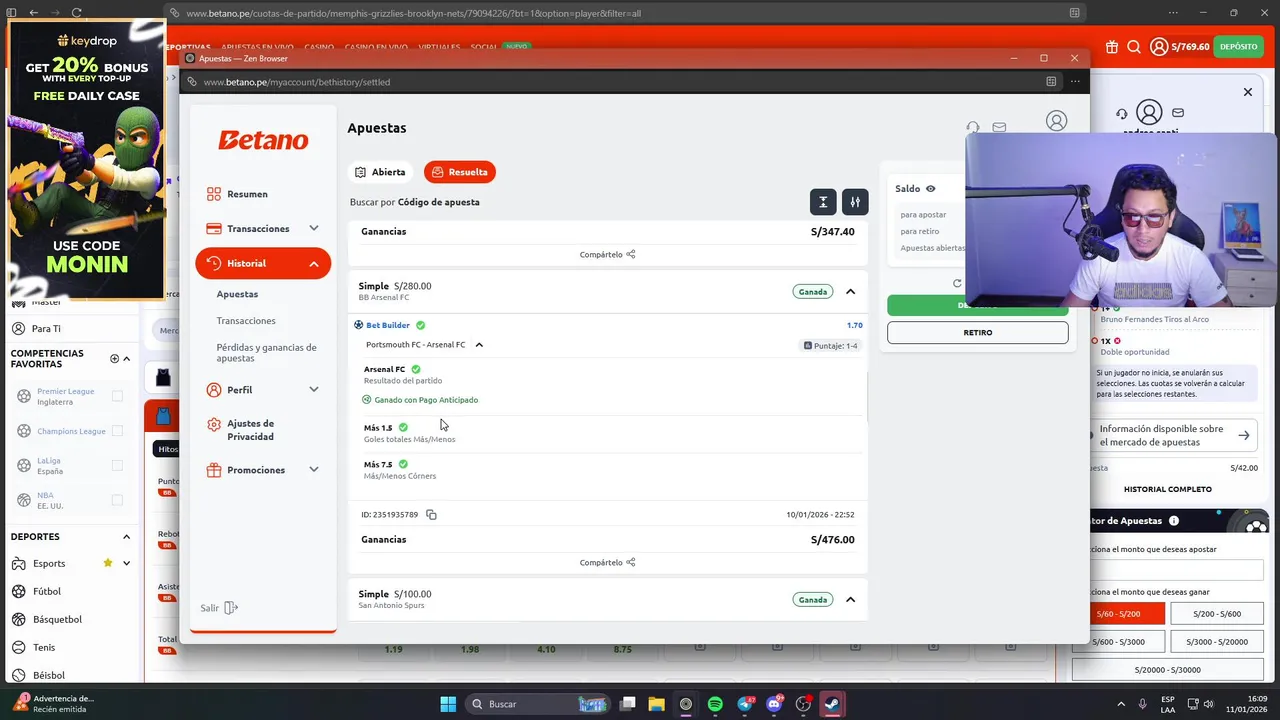This screenshot has width=1280, height=720.
Task: Open Discord from the taskbar
Action: [774, 704]
